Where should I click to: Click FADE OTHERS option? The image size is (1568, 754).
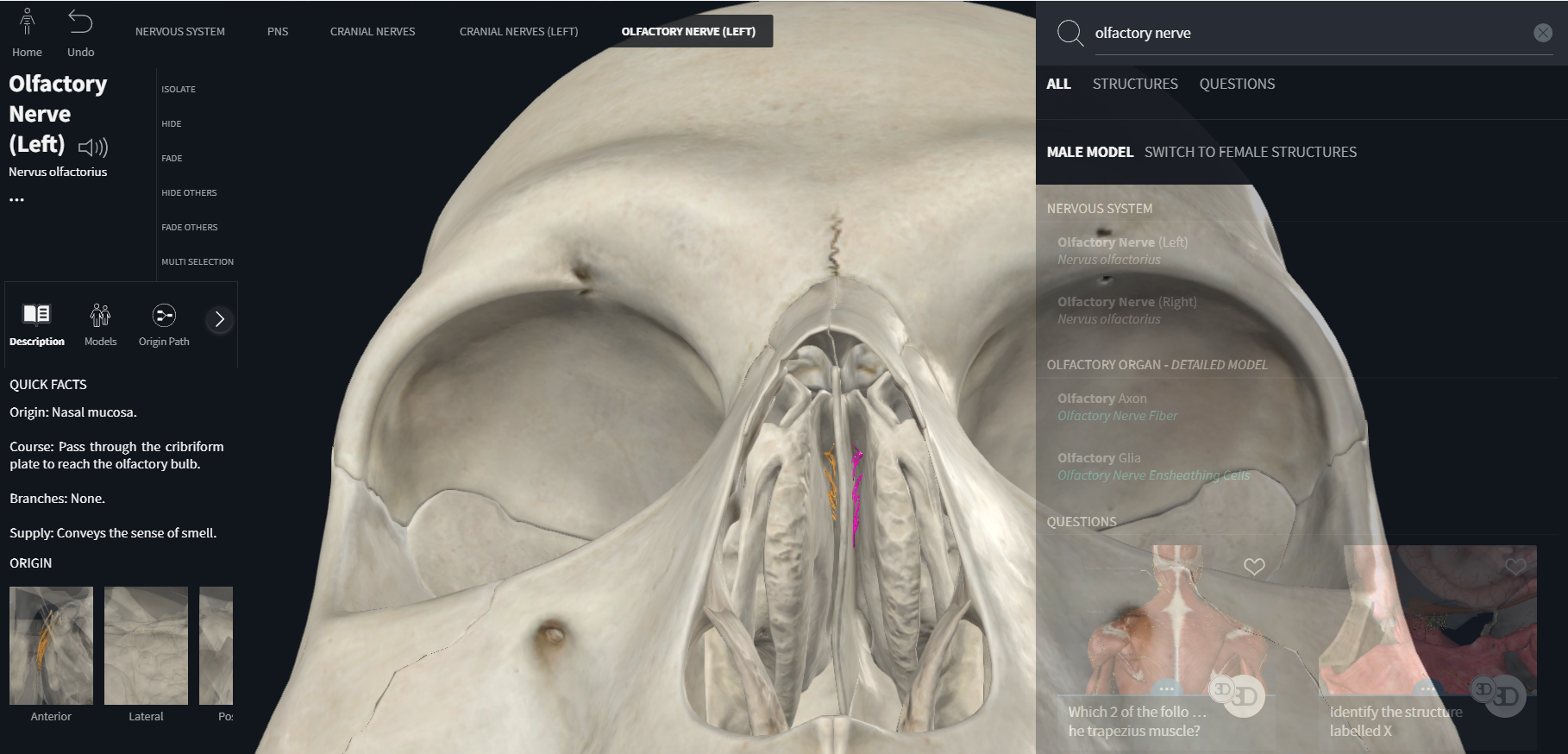190,227
